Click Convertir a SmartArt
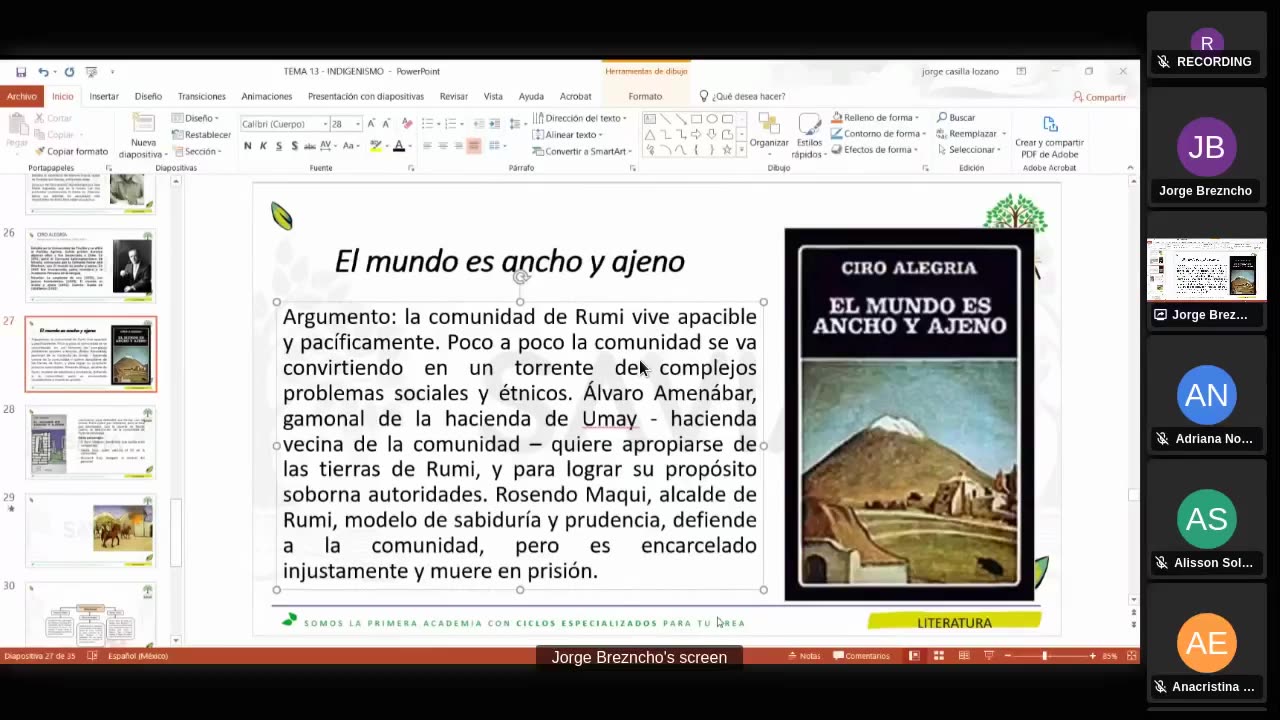The width and height of the screenshot is (1280, 720). [x=580, y=151]
